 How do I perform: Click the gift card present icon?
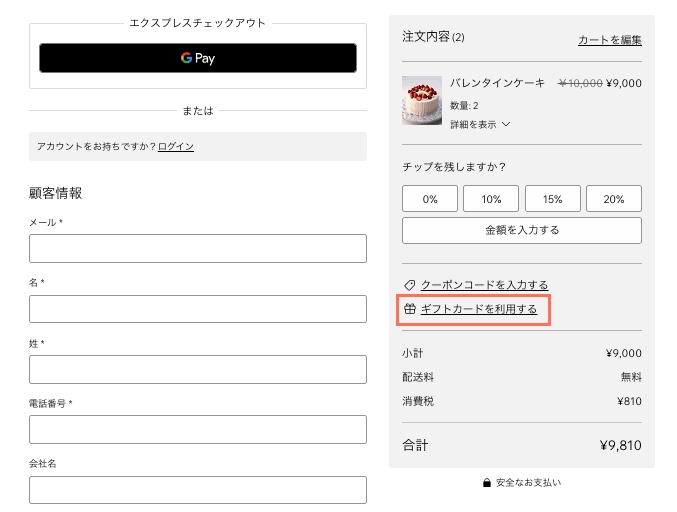(x=409, y=310)
